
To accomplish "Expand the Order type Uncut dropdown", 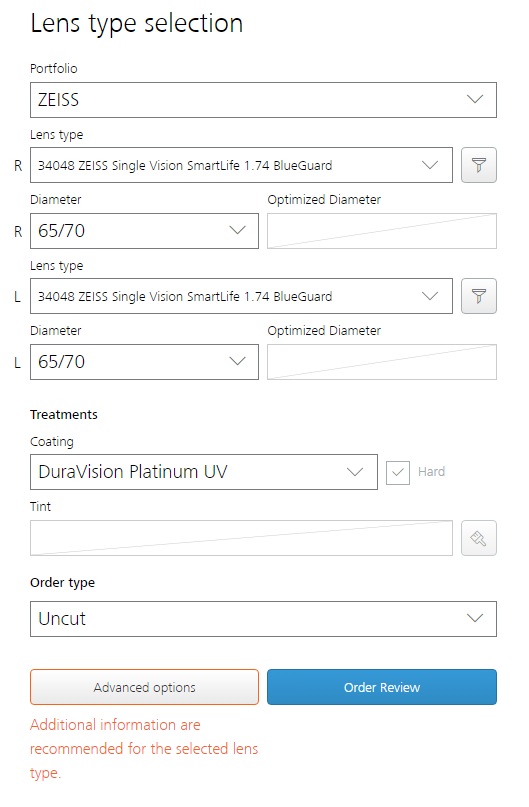I will click(263, 619).
